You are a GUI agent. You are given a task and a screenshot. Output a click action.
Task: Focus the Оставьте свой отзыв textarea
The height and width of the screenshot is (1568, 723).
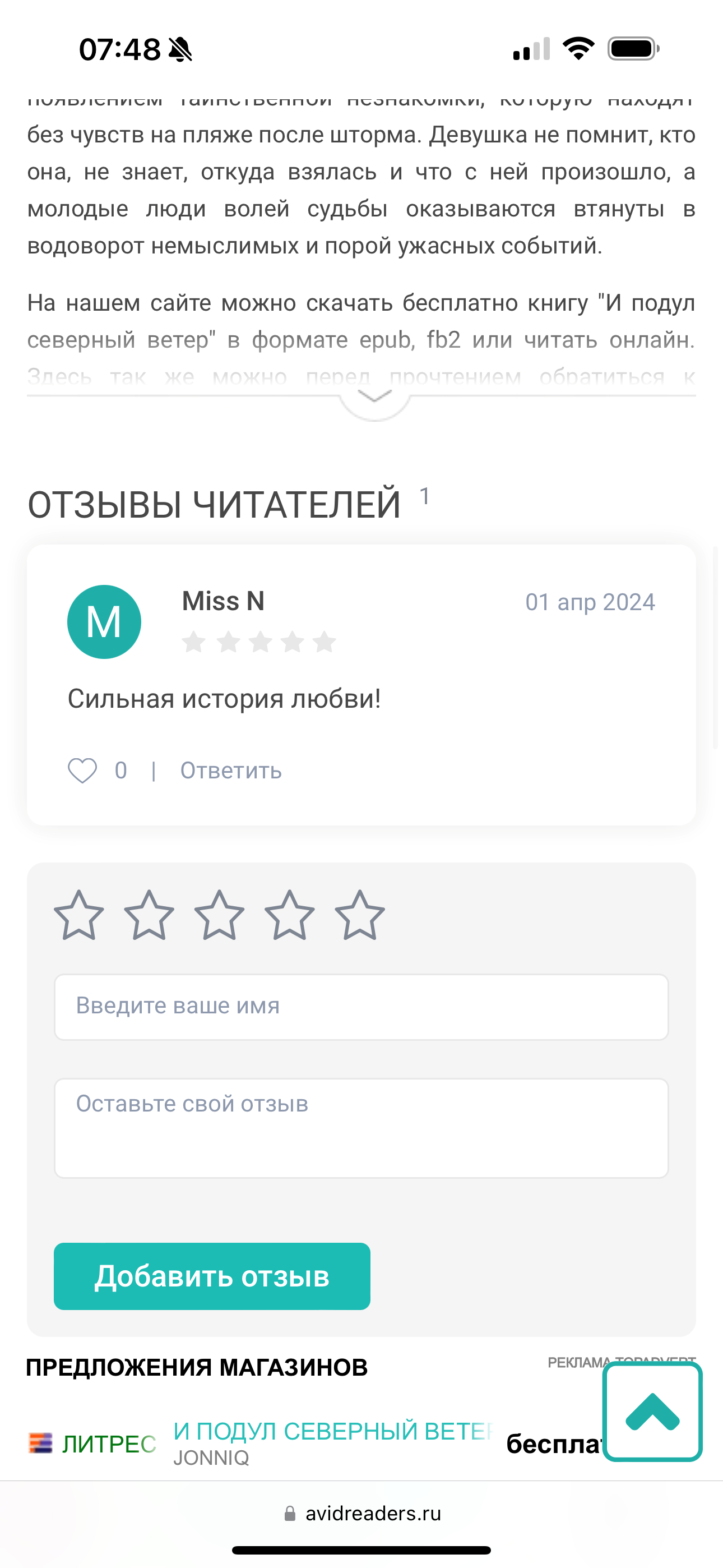pyautogui.click(x=361, y=1128)
